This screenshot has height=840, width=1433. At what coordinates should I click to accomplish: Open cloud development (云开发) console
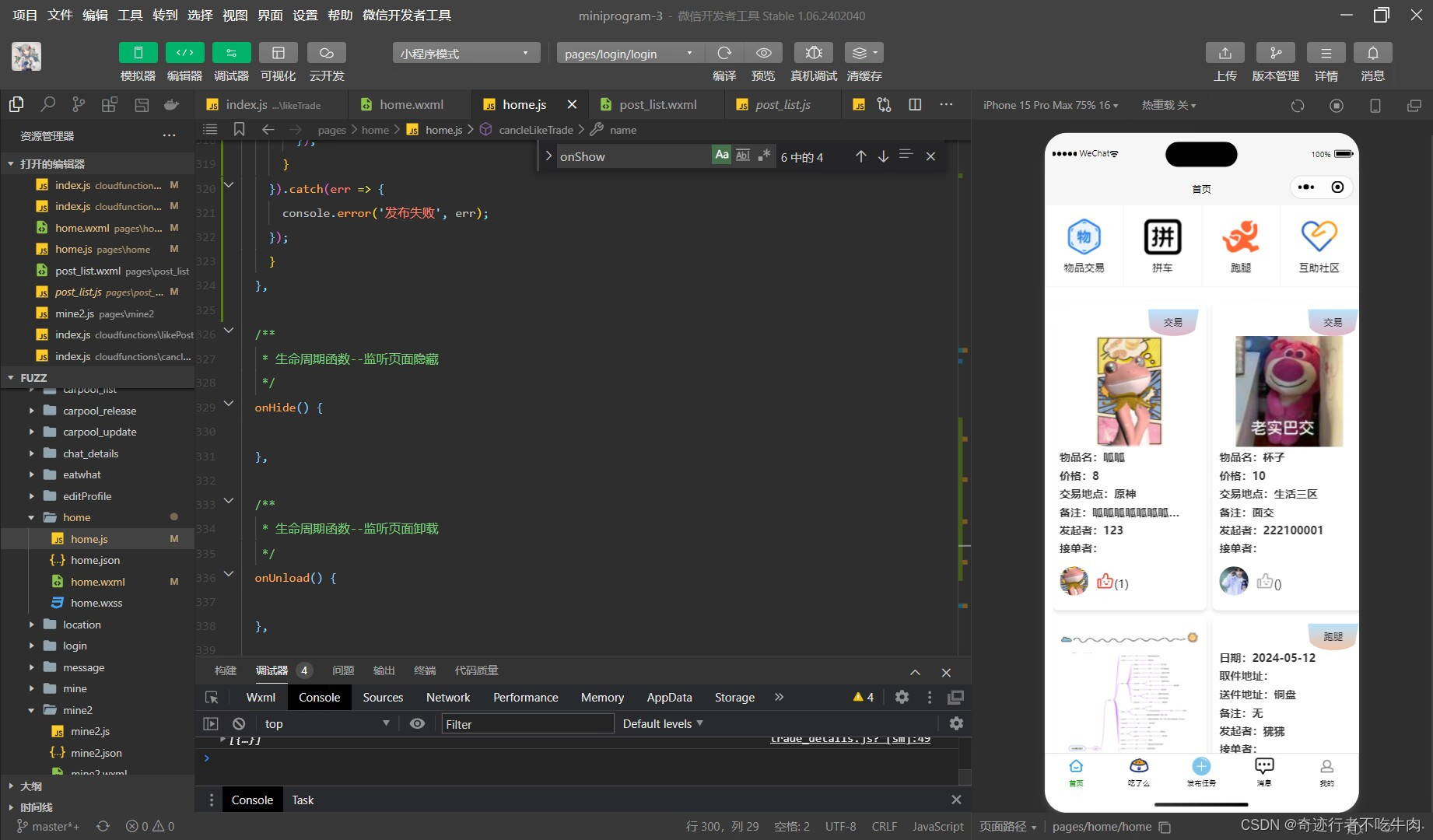tap(326, 53)
